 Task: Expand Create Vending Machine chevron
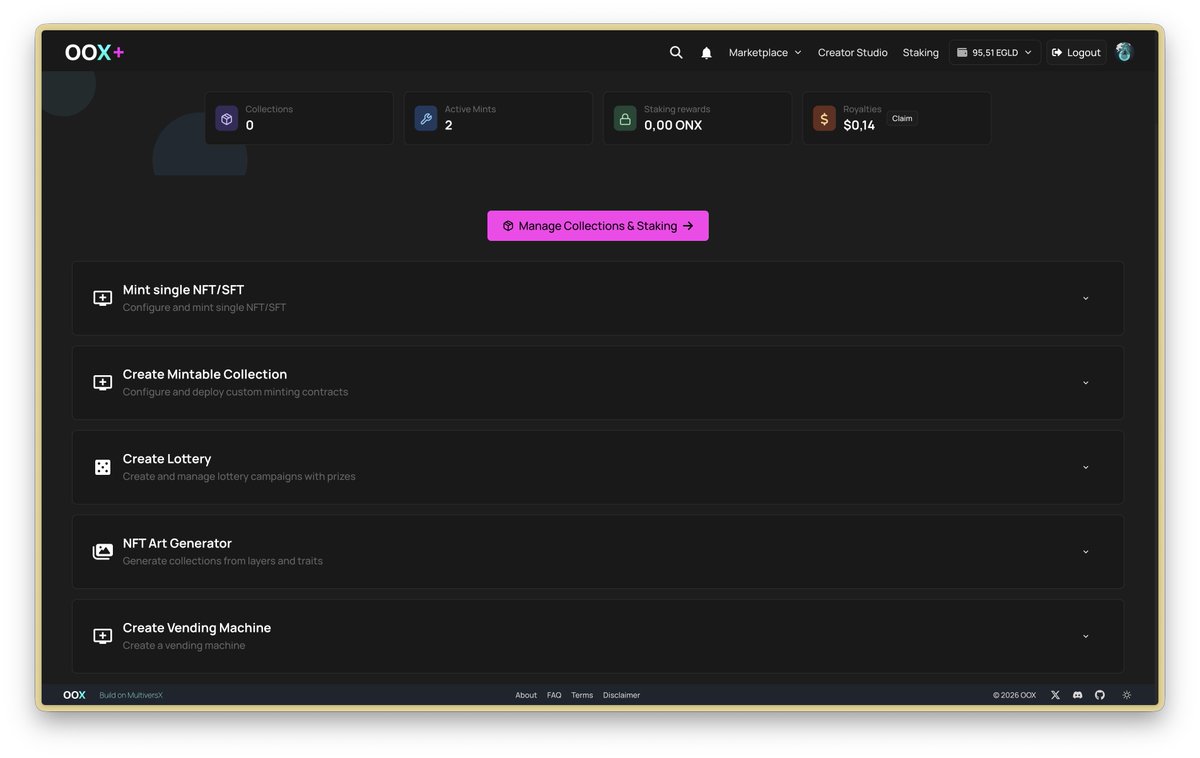[x=1085, y=636]
